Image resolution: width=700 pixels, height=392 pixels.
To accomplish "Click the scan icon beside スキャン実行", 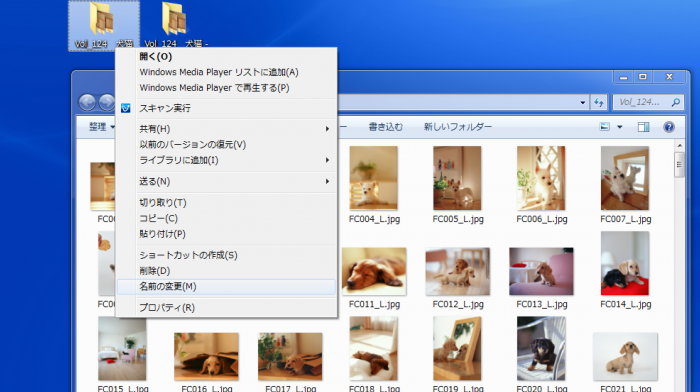I will [125, 108].
